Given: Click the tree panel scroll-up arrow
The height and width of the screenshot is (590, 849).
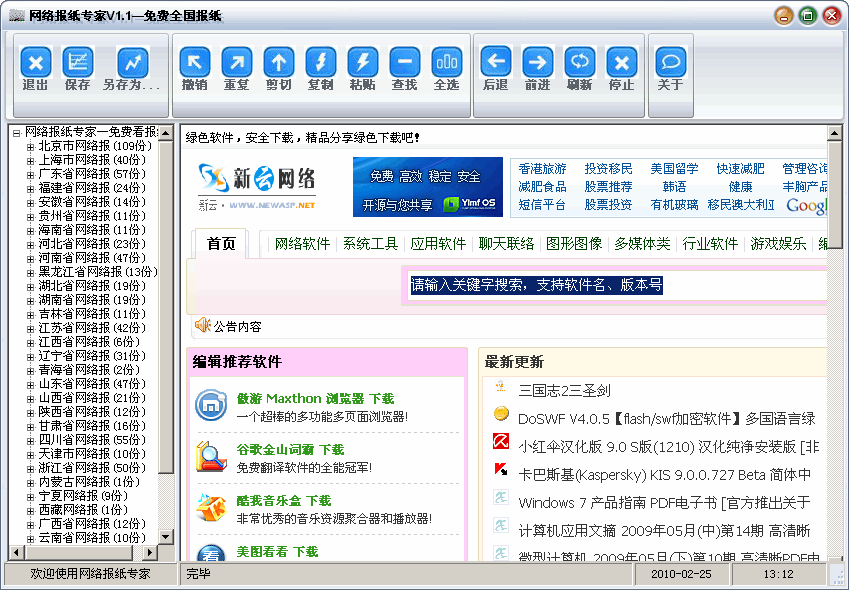Looking at the screenshot, I should coord(166,133).
